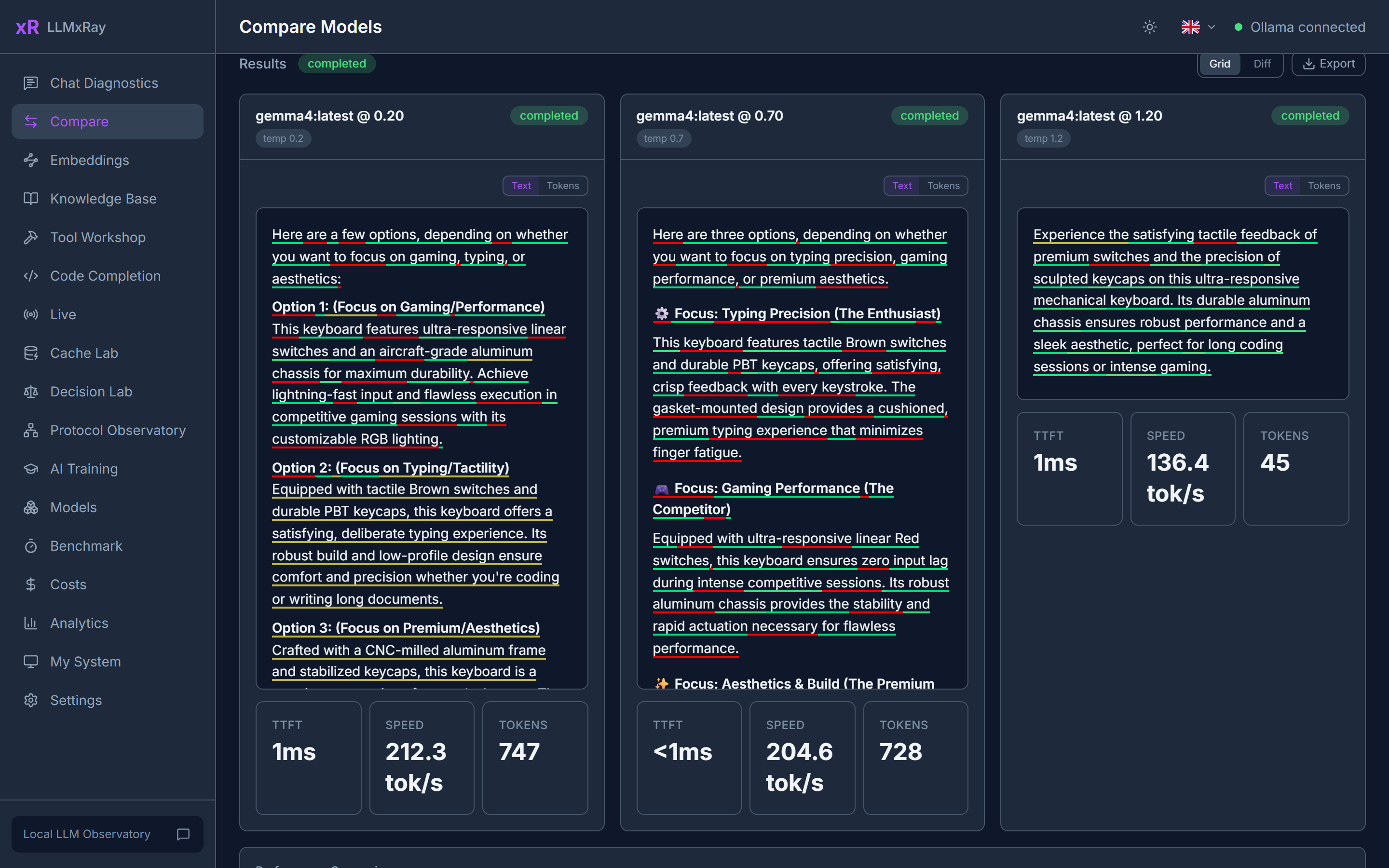This screenshot has height=868, width=1389.
Task: Open the Models cubes icon
Action: click(x=31, y=507)
